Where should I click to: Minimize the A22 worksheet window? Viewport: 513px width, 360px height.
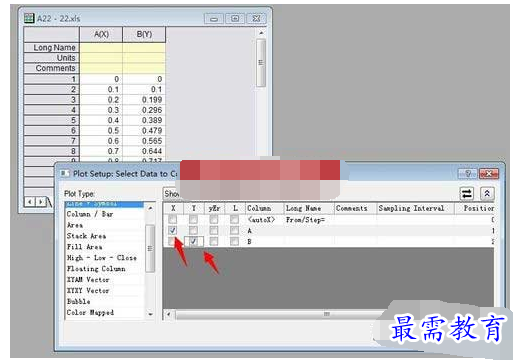point(214,19)
